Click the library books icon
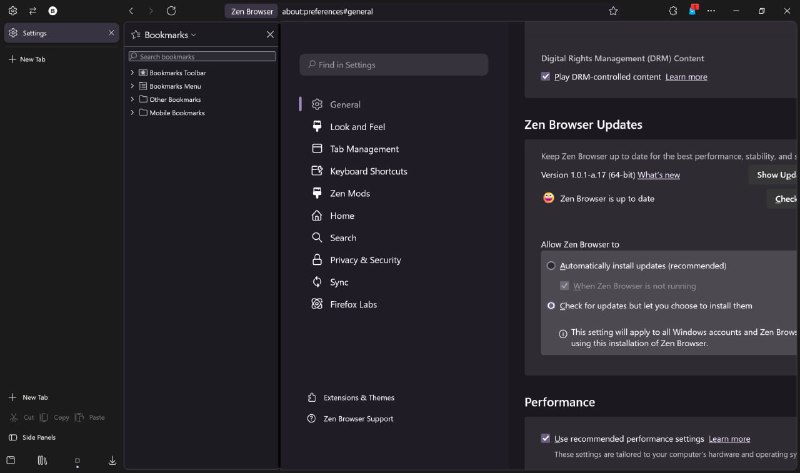The height and width of the screenshot is (473, 800). [42, 461]
